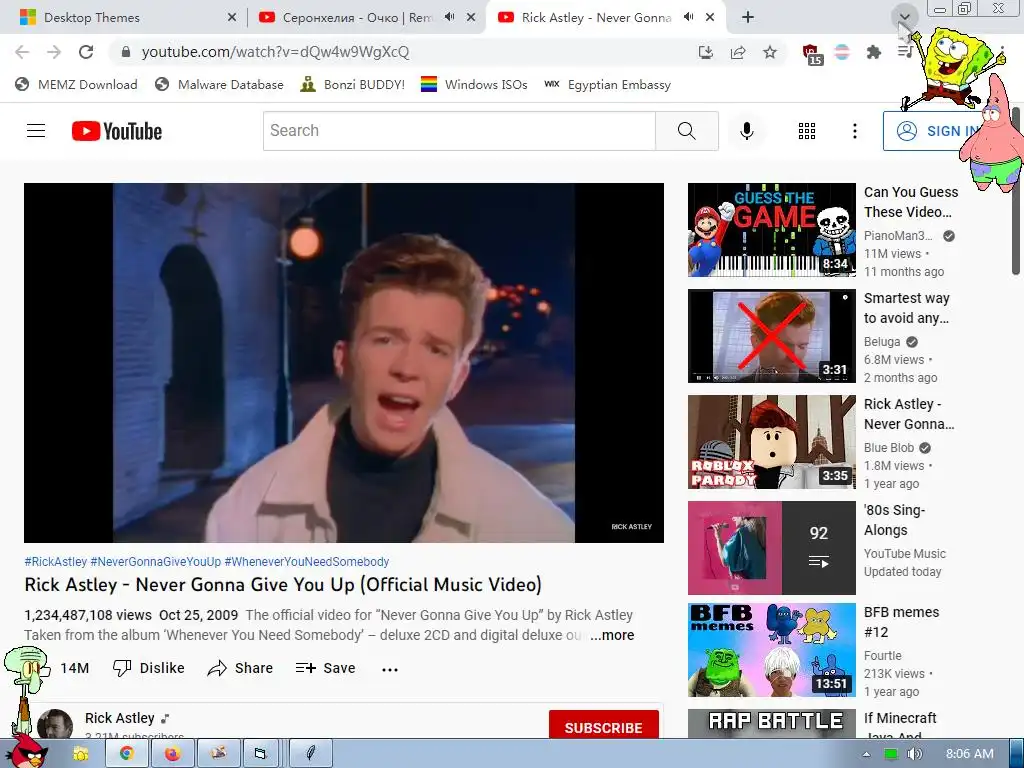
Task: Open the YouTube hamburger guide menu
Action: tap(36, 131)
